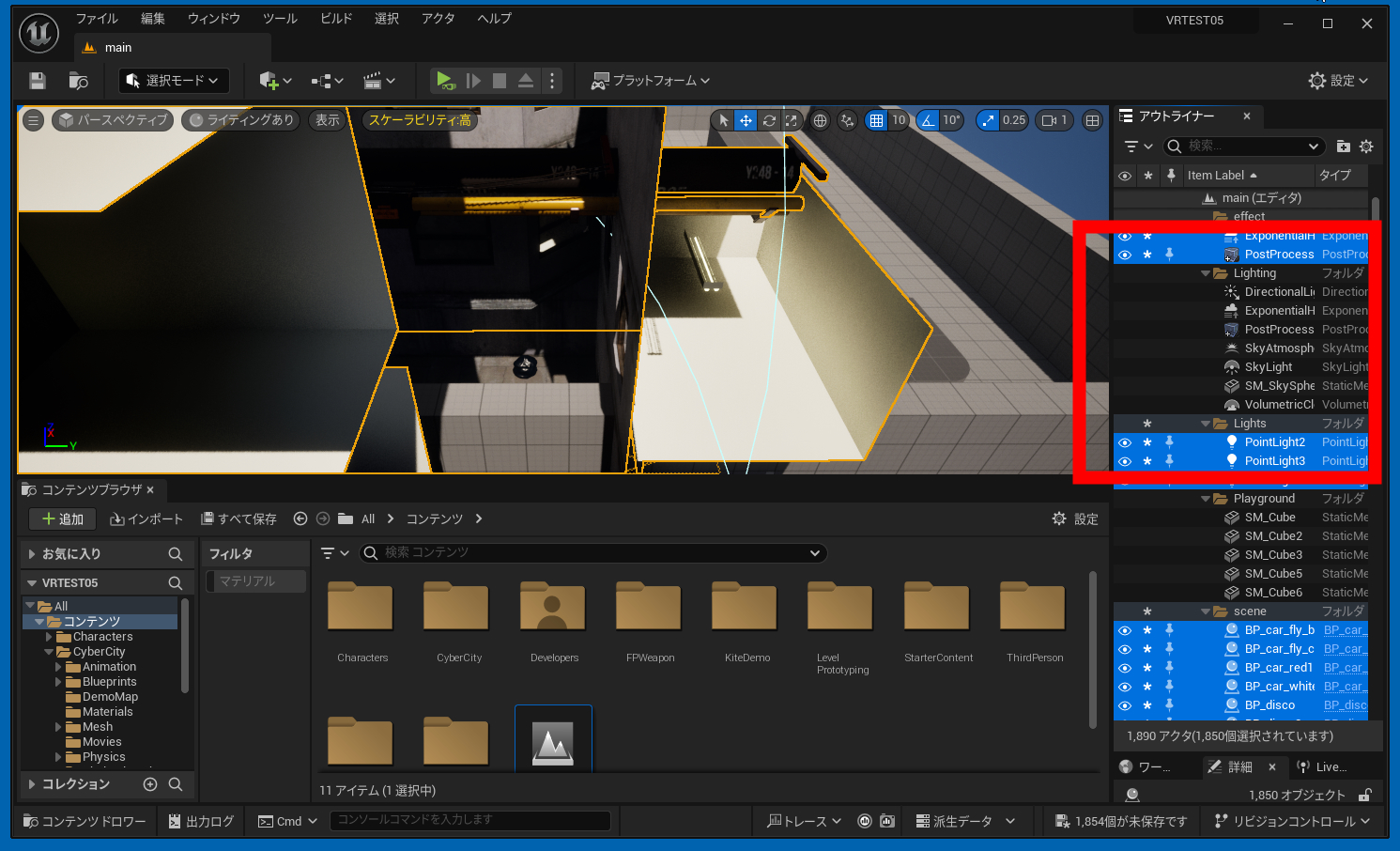
Task: Click the Play level button
Action: (x=445, y=81)
